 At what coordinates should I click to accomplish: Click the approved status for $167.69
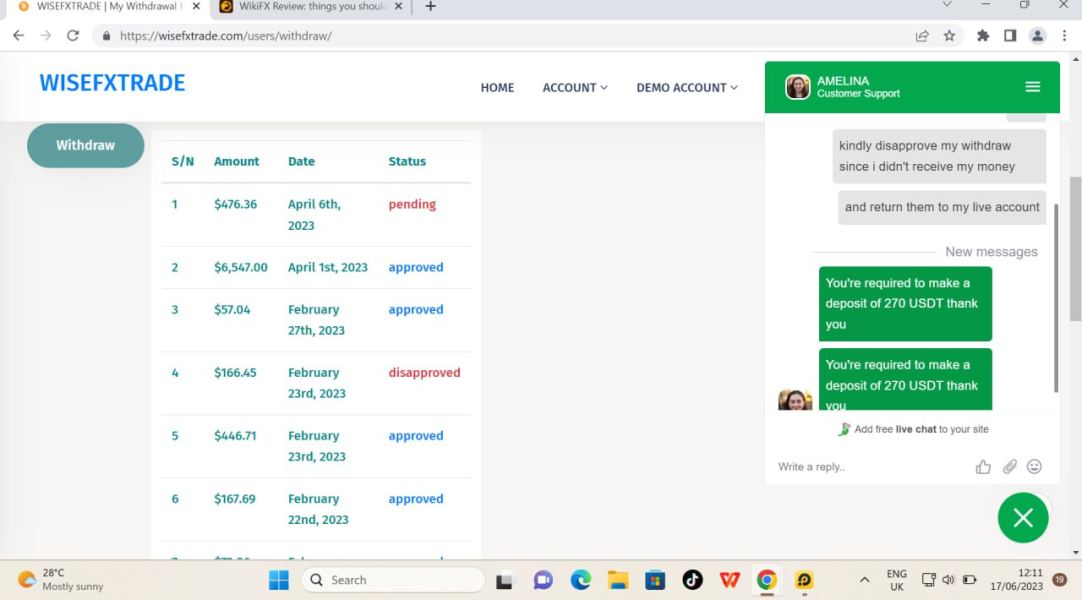416,499
